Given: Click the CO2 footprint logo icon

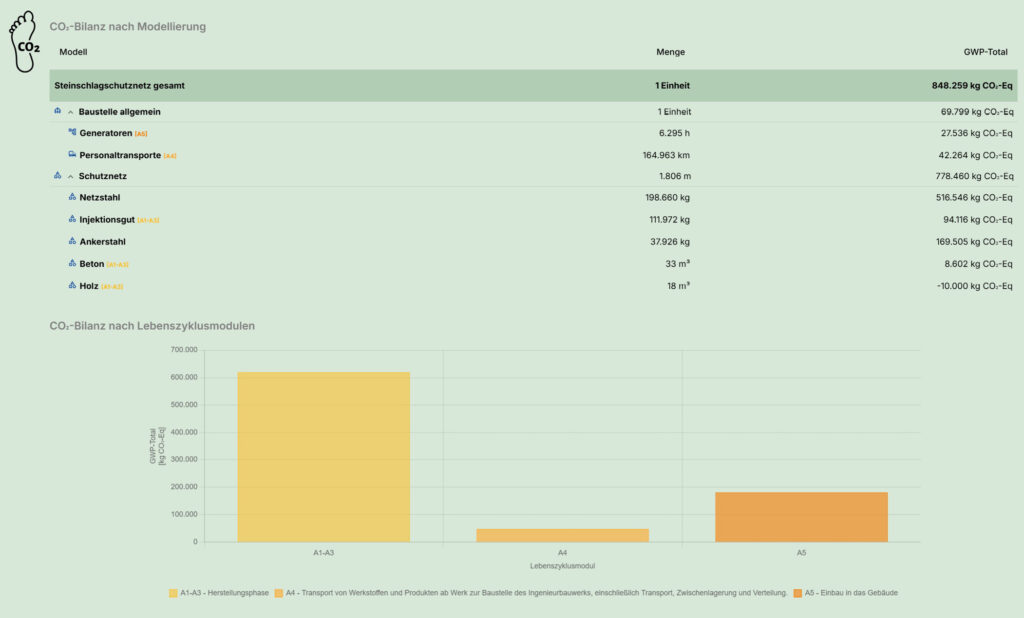Looking at the screenshot, I should pyautogui.click(x=24, y=41).
